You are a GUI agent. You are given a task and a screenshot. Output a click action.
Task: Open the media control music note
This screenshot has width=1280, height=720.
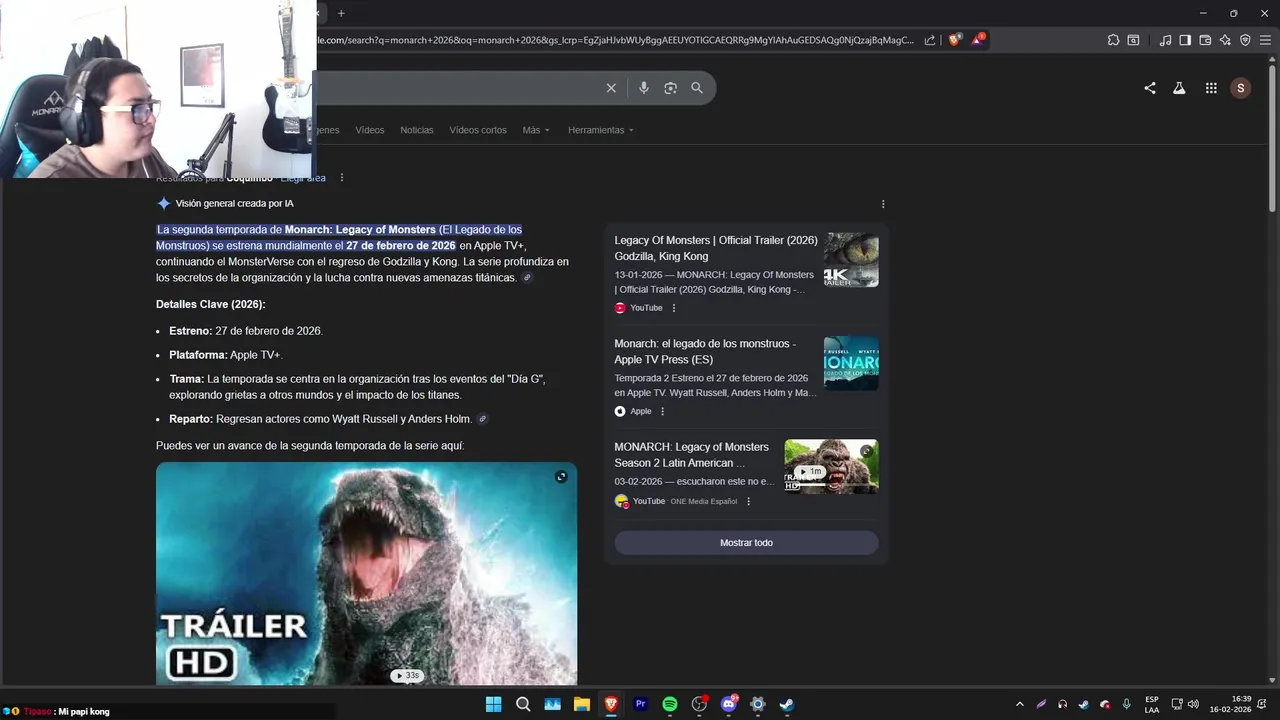click(1165, 40)
